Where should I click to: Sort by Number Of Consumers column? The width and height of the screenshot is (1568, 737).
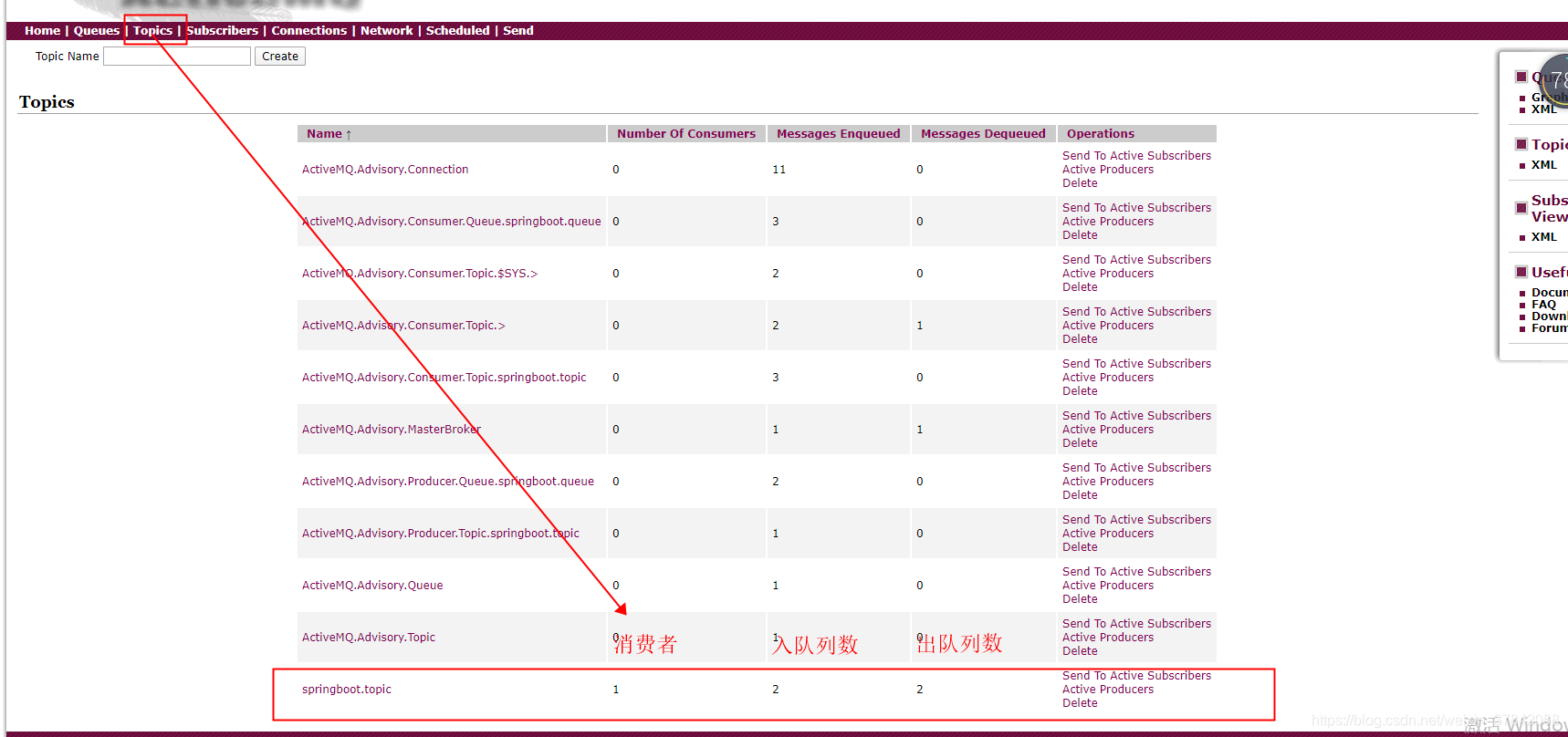click(x=686, y=133)
